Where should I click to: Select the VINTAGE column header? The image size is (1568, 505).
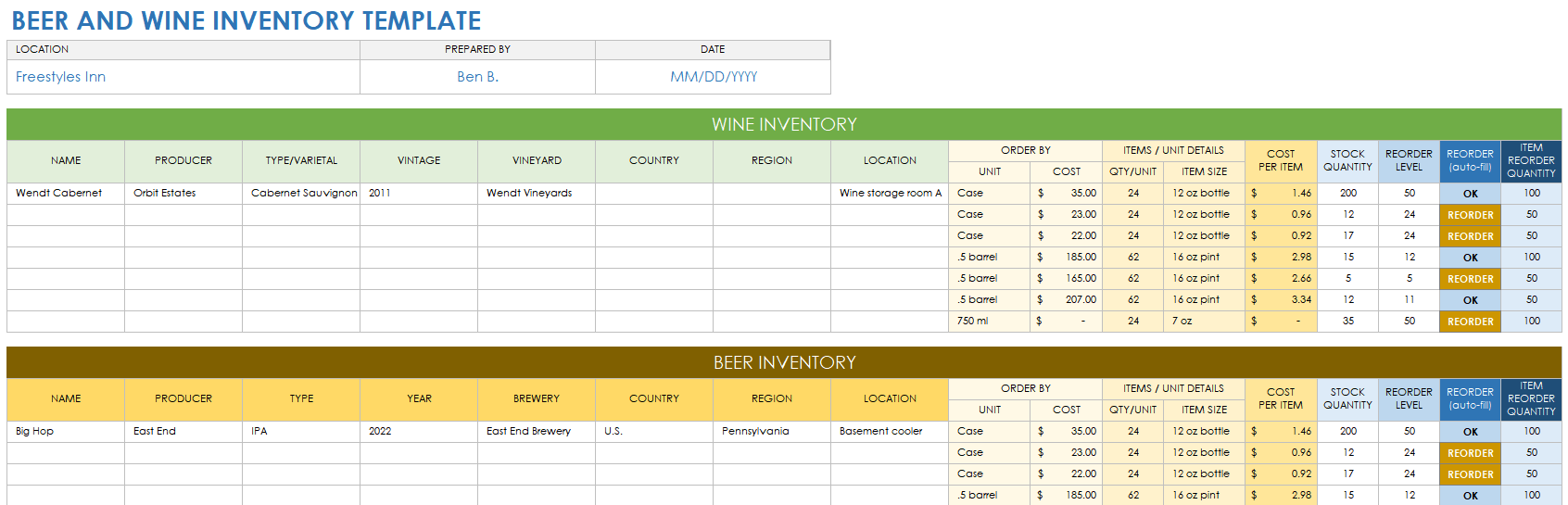coord(419,161)
